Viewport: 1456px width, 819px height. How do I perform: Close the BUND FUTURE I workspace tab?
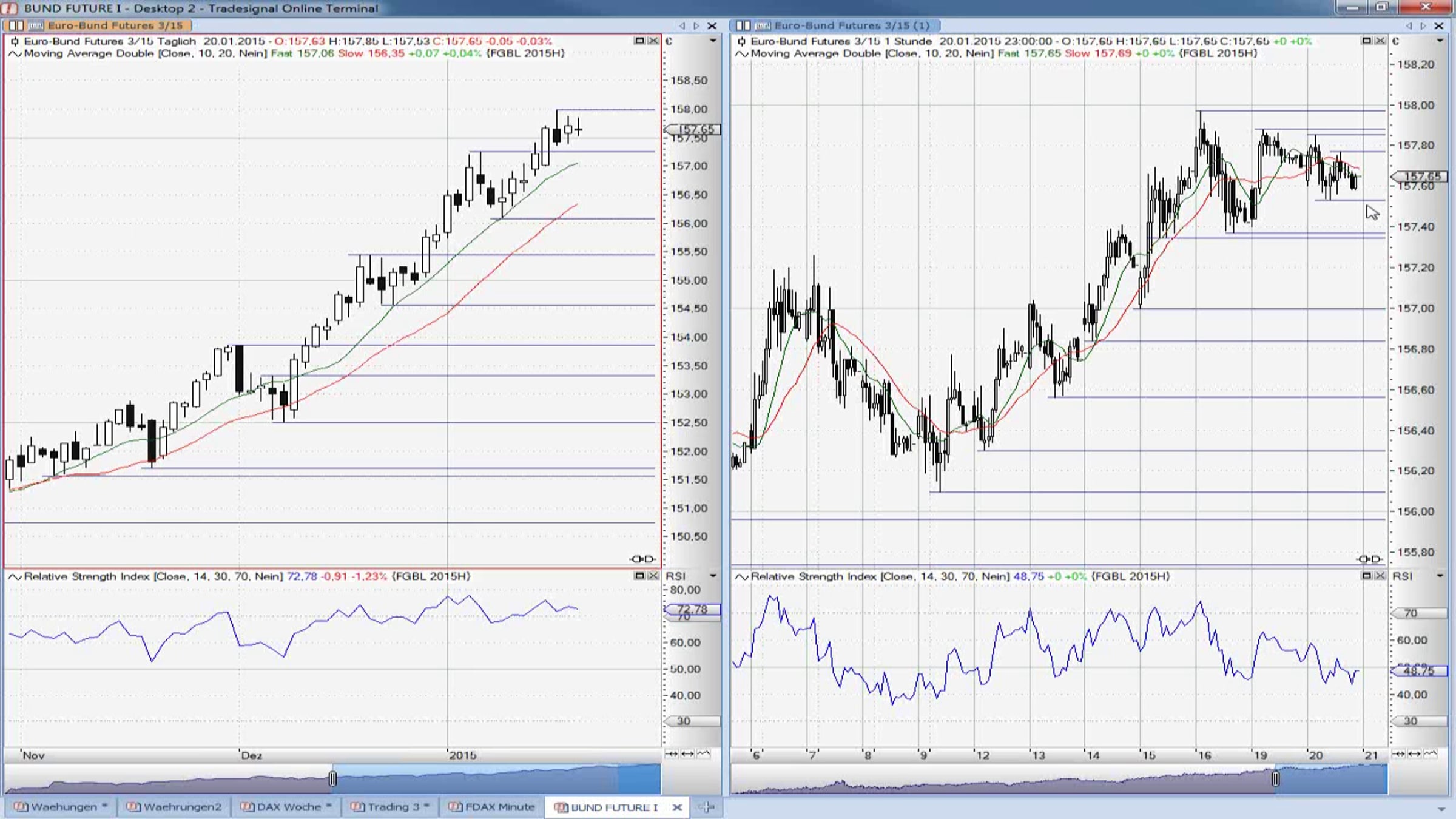pyautogui.click(x=678, y=807)
